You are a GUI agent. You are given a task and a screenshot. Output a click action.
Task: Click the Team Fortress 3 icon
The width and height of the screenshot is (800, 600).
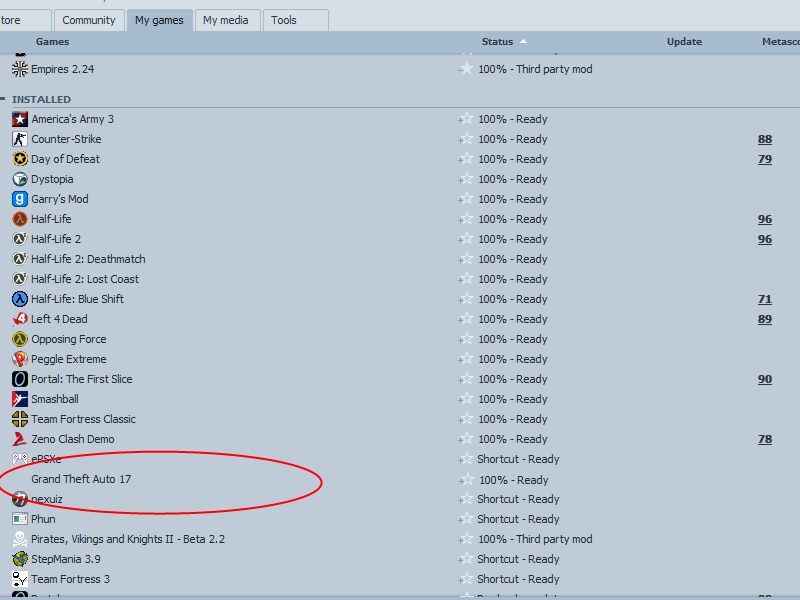coord(20,579)
